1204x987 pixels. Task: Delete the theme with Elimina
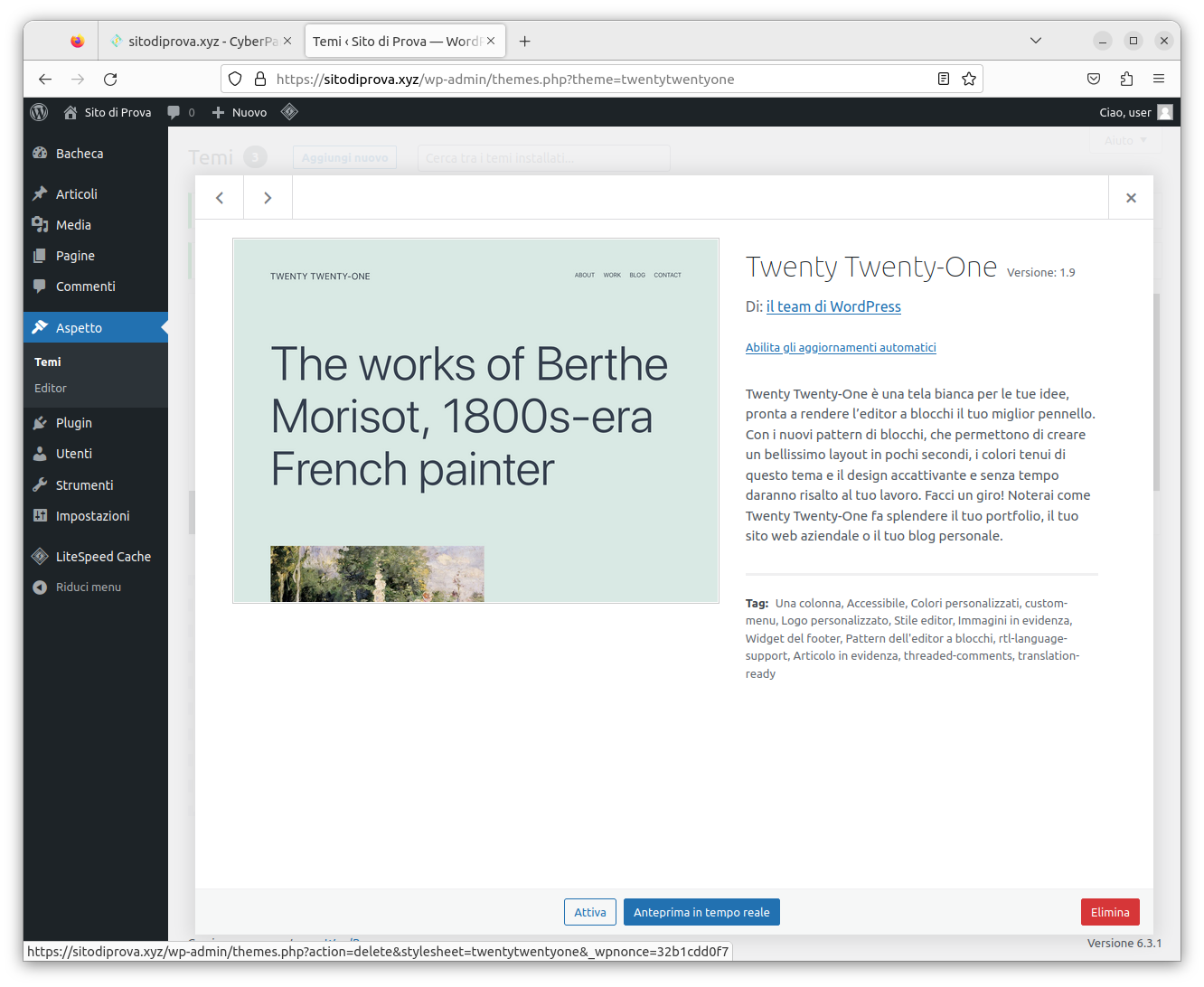[1110, 912]
